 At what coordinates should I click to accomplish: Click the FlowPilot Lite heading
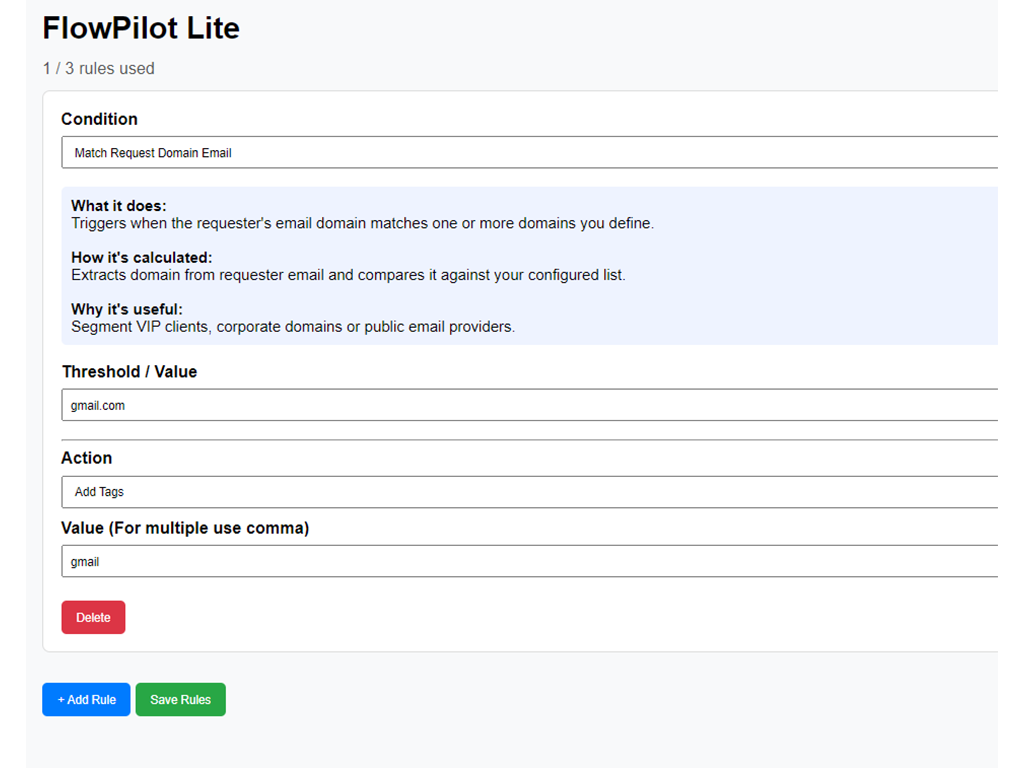(140, 28)
